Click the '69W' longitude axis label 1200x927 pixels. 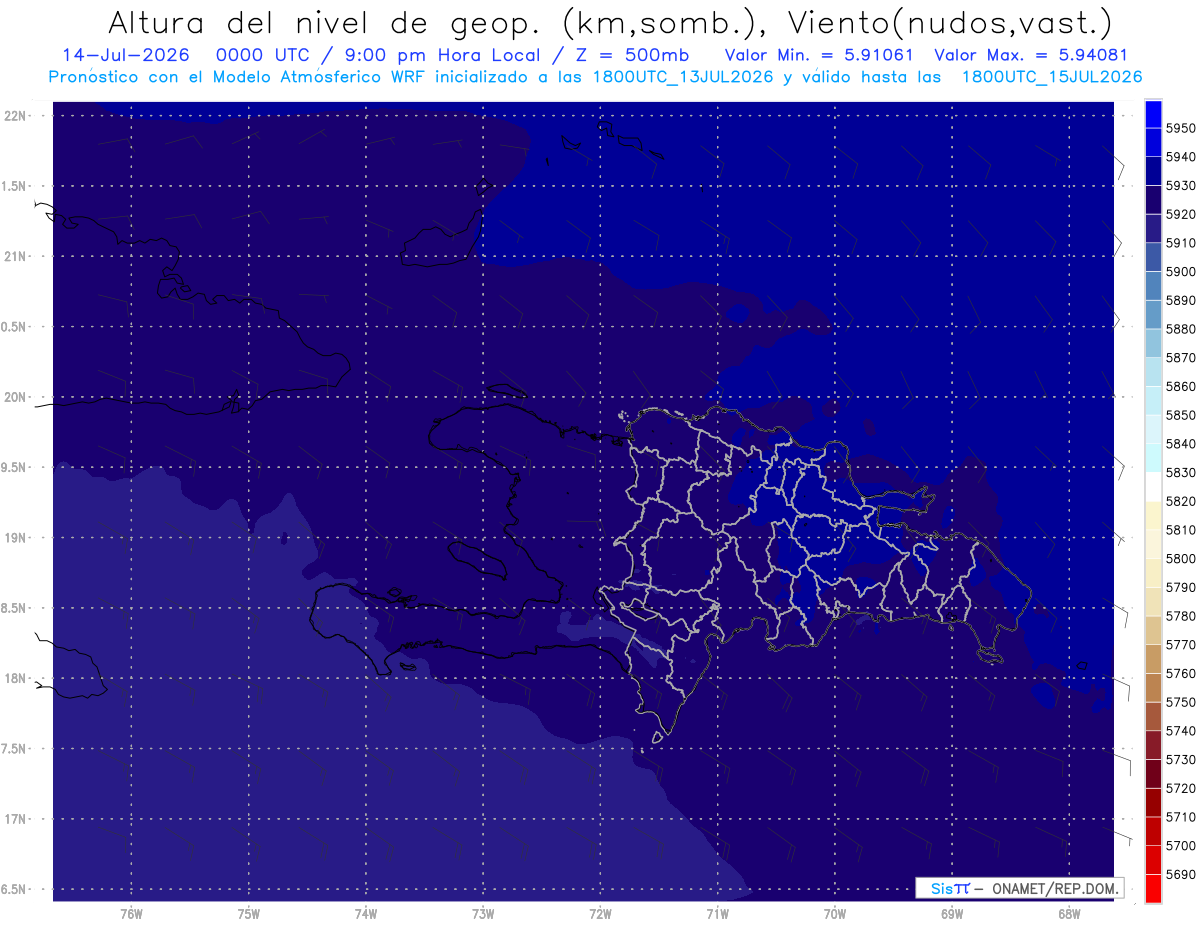pyautogui.click(x=952, y=914)
